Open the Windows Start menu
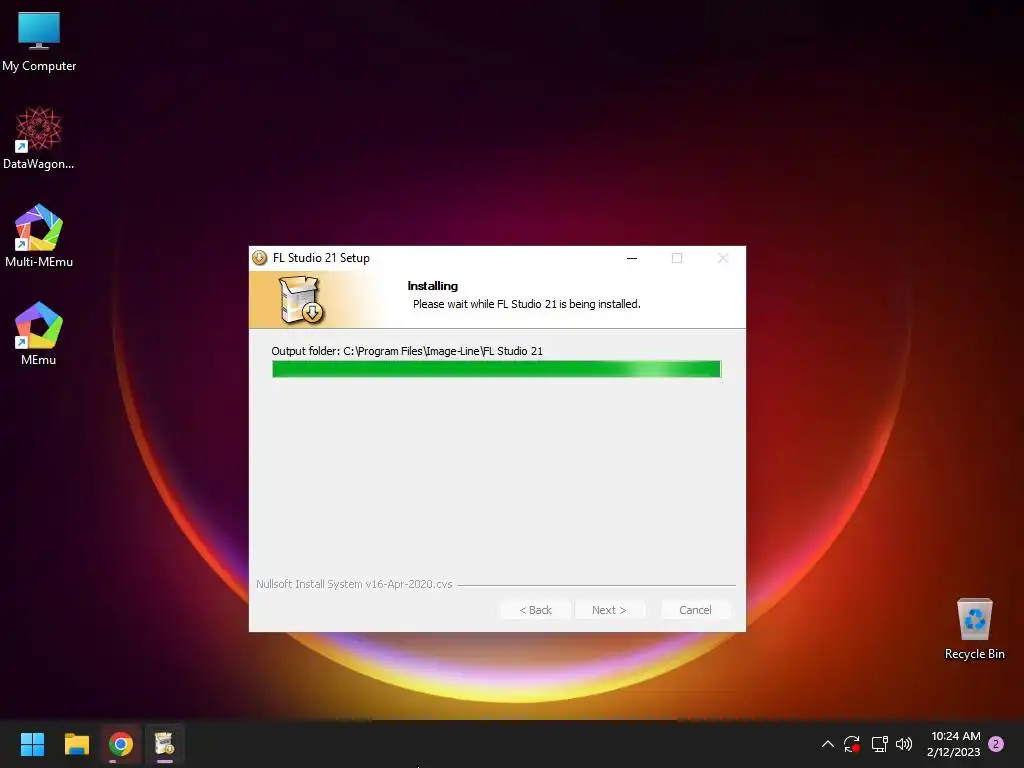The image size is (1024, 768). coord(32,744)
